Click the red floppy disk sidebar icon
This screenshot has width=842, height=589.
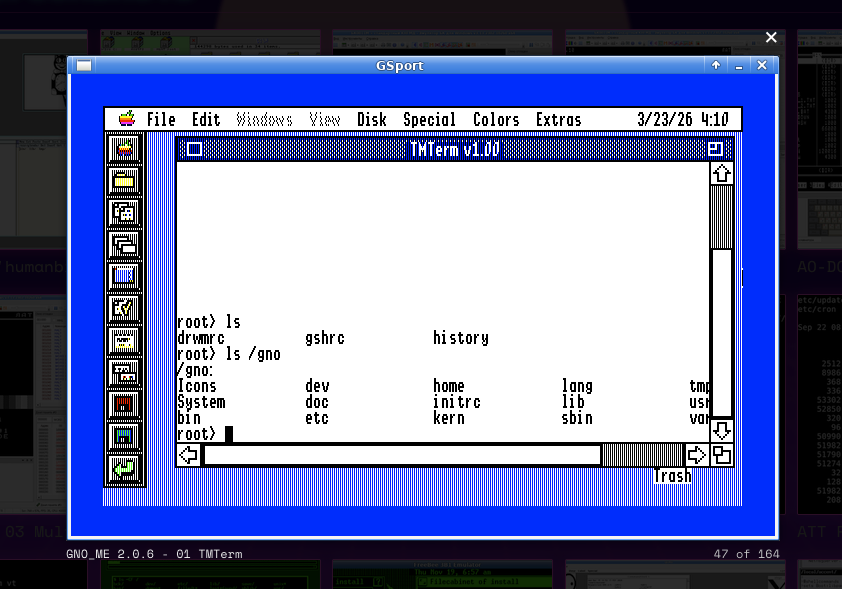coord(124,405)
